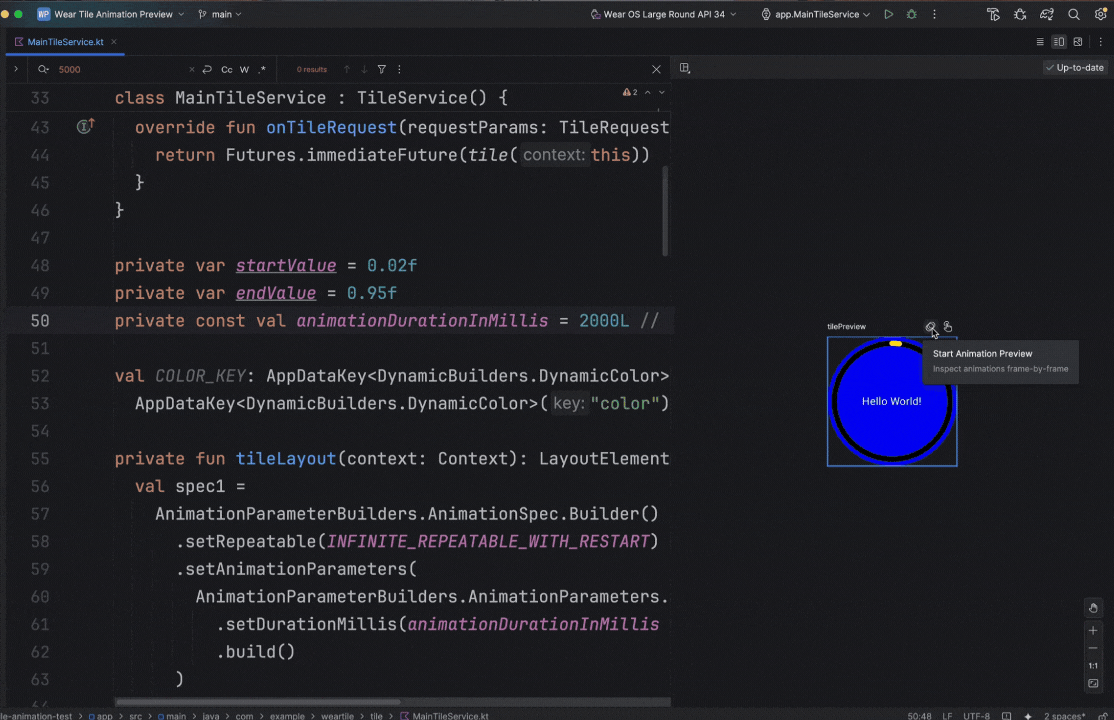Click the horizontal editor scrollbar
This screenshot has width=1114, height=720.
coord(257,702)
